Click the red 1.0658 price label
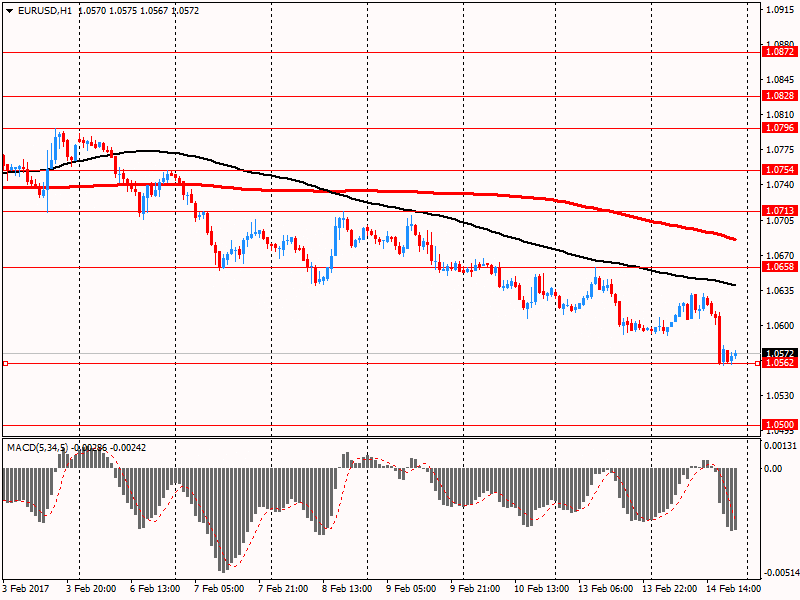This screenshot has height=600, width=800. click(779, 267)
